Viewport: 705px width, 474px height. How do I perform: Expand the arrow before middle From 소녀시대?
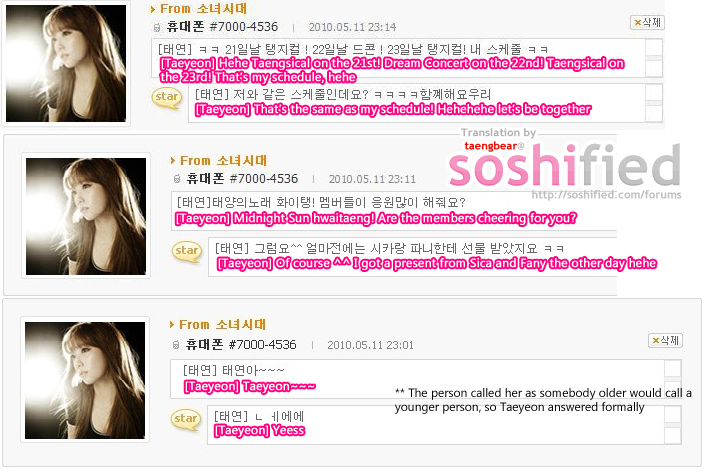tap(173, 161)
